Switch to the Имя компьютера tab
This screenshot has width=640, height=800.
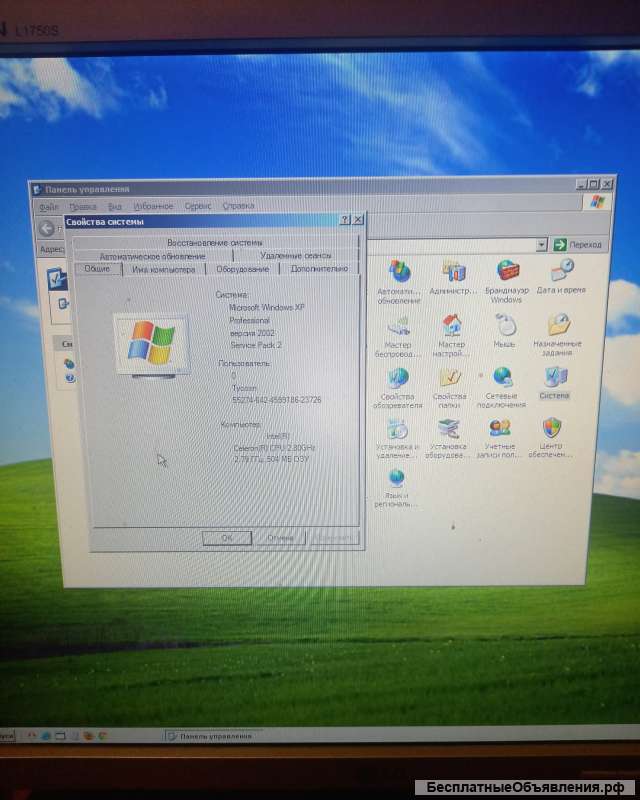pos(162,269)
